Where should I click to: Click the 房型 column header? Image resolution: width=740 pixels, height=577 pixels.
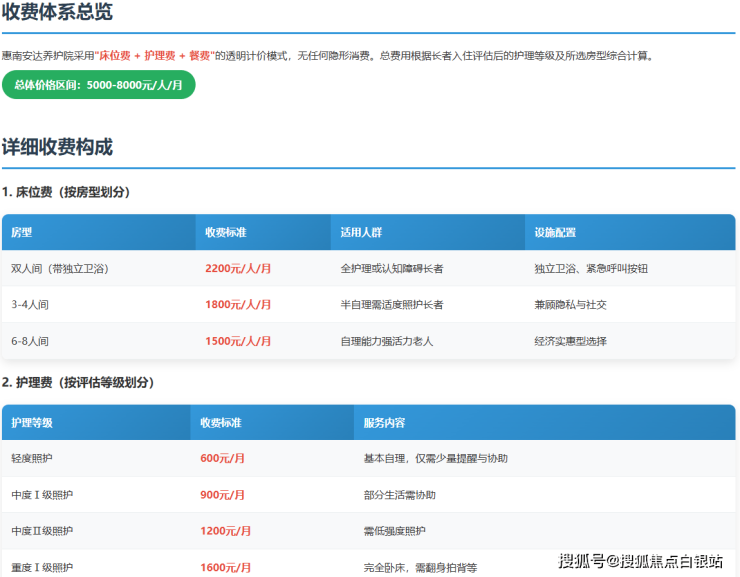(22, 232)
